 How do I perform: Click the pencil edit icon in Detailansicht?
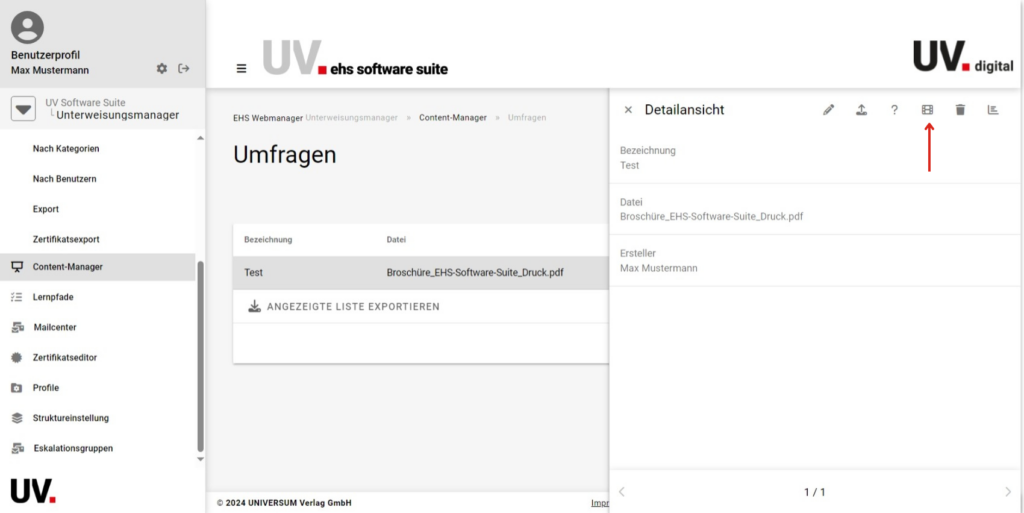(x=828, y=110)
